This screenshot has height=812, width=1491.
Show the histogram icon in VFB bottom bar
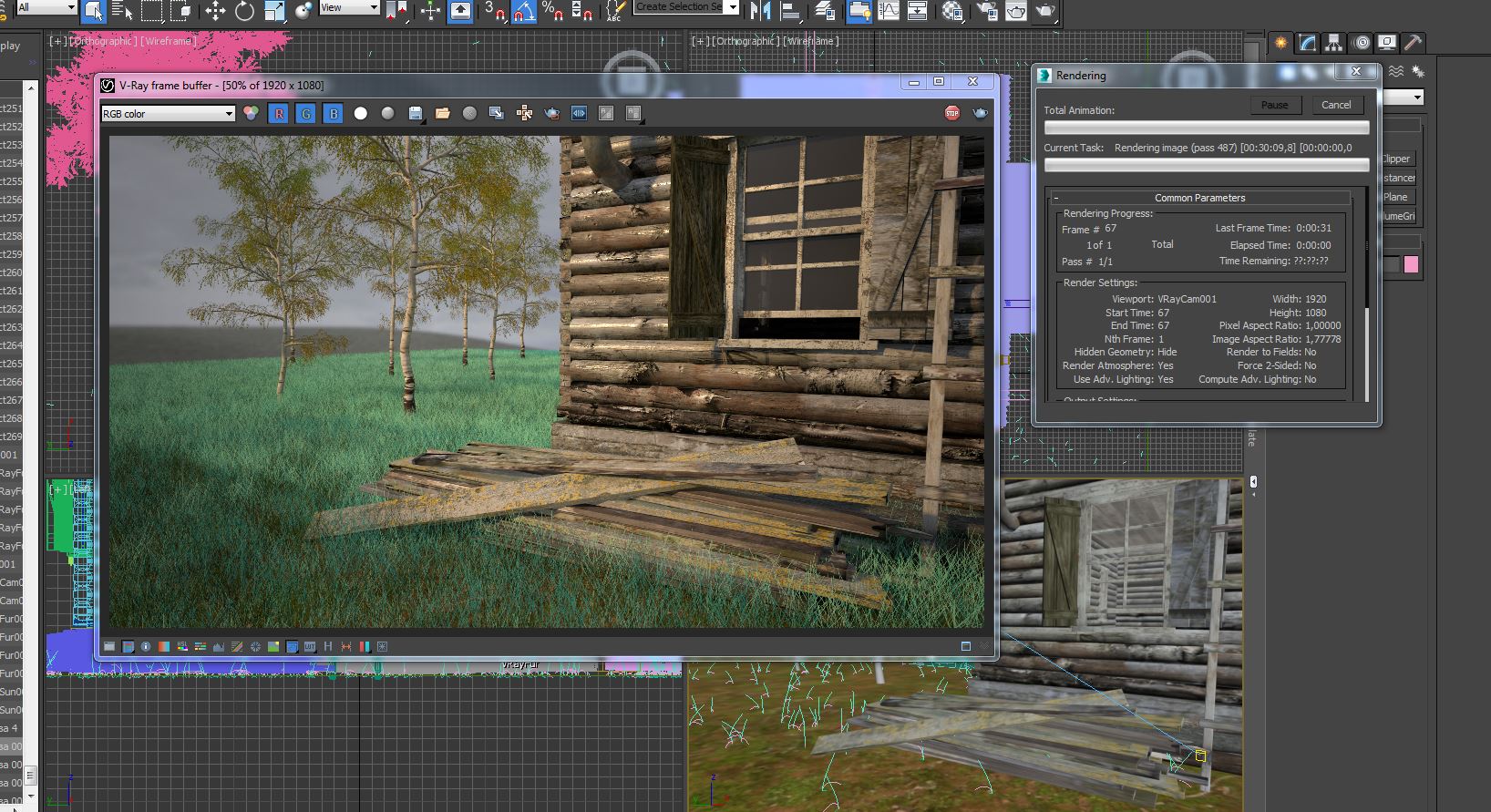[219, 646]
